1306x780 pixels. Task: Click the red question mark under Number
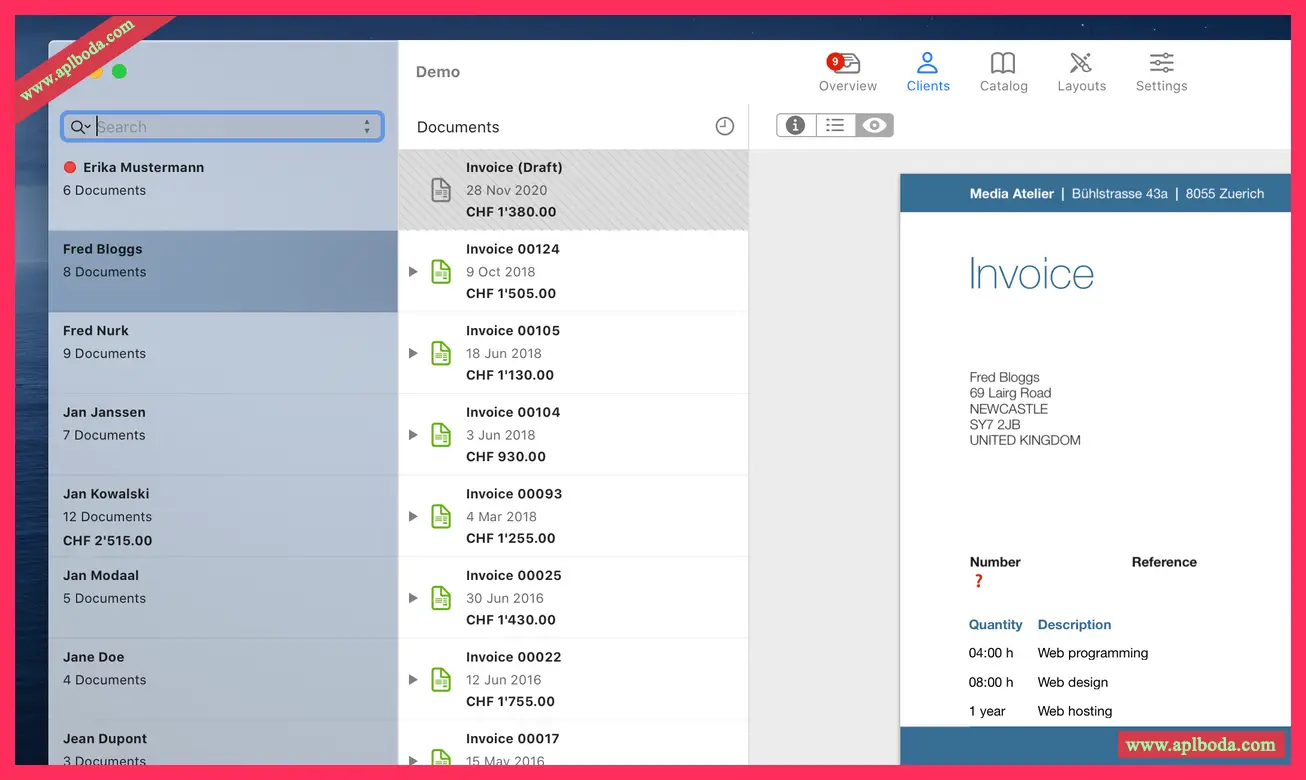(x=978, y=581)
